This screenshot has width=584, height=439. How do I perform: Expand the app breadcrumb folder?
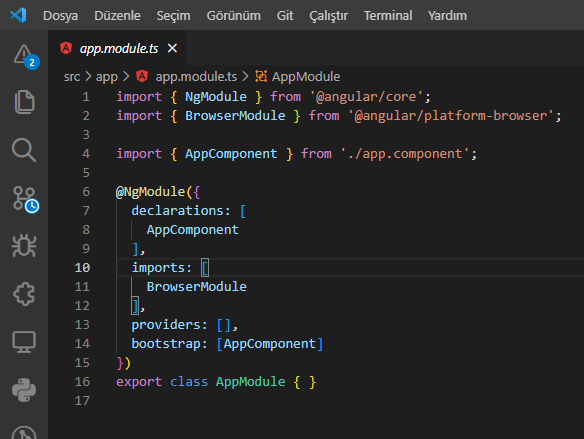[107, 77]
